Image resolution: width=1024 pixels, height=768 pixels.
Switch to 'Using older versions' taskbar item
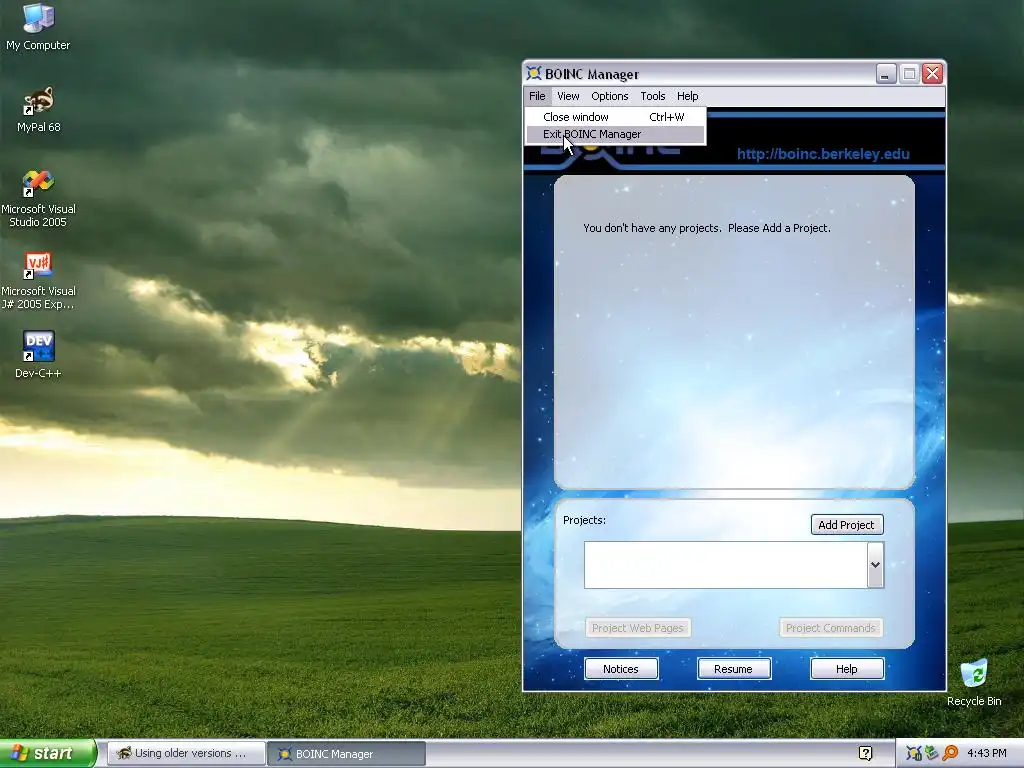point(185,754)
